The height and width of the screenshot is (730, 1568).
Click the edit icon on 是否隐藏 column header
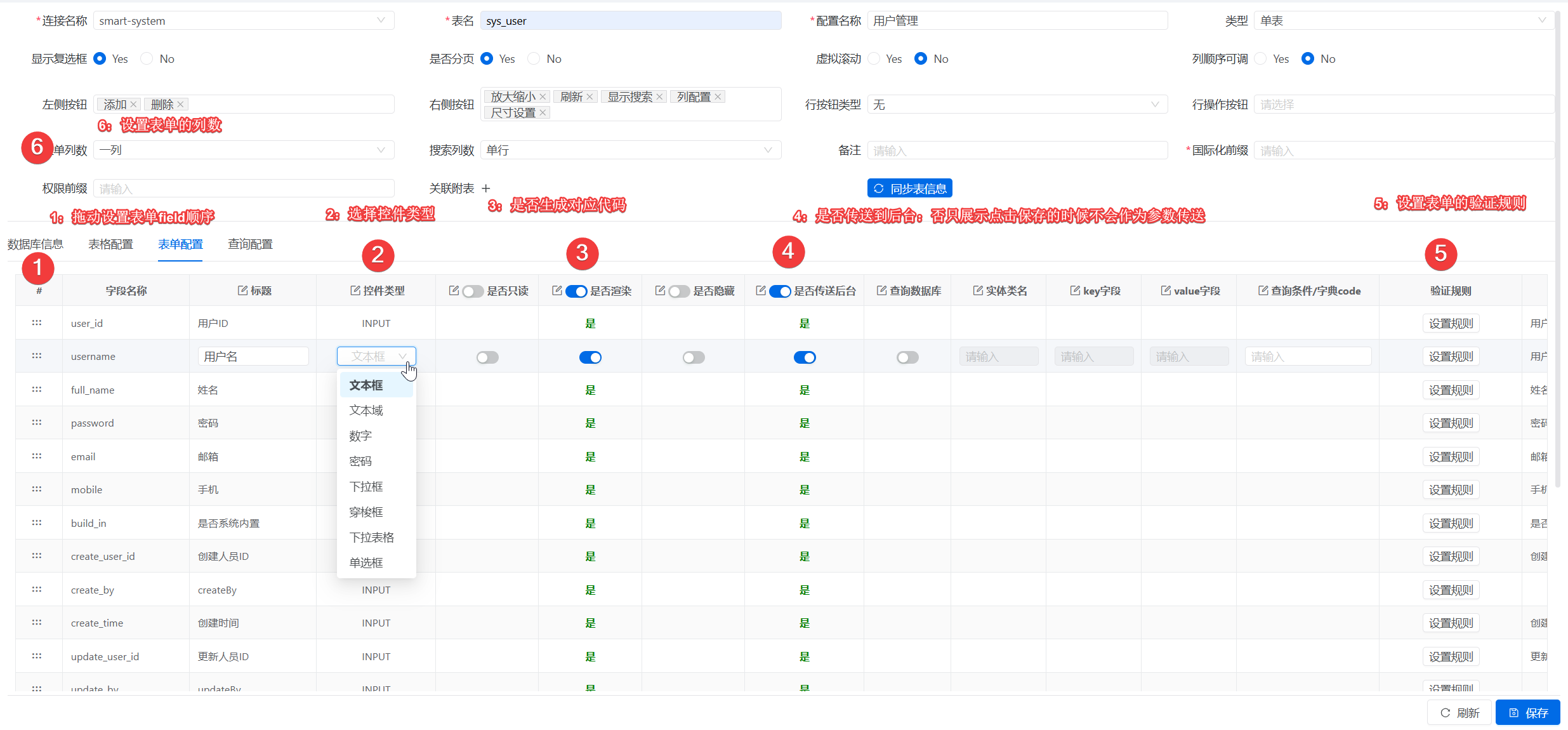[660, 290]
